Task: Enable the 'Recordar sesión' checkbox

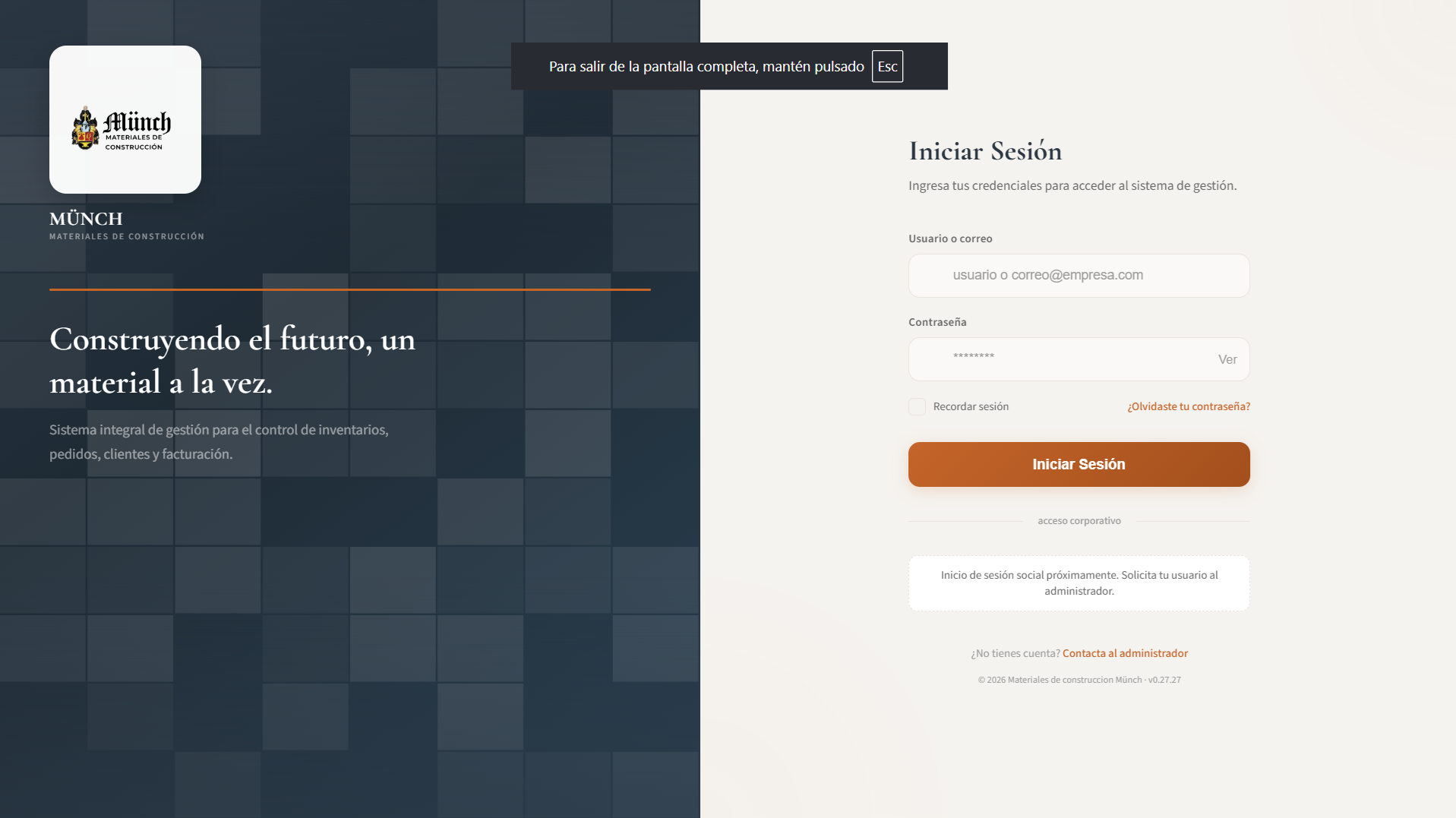Action: [917, 406]
